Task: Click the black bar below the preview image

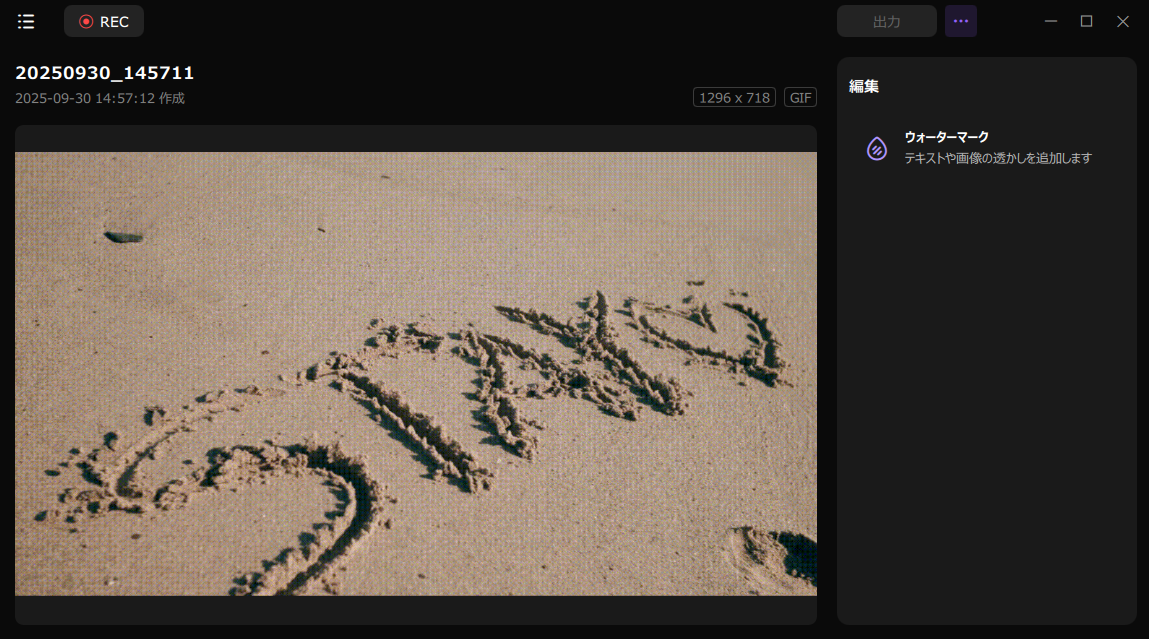Action: [x=415, y=610]
